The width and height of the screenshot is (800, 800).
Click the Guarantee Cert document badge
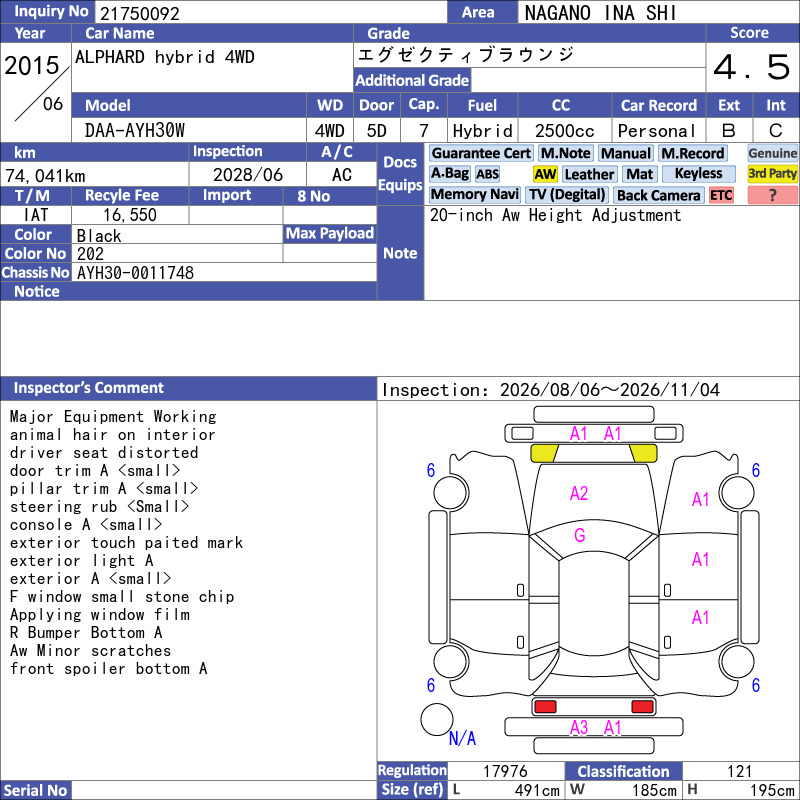(x=481, y=154)
